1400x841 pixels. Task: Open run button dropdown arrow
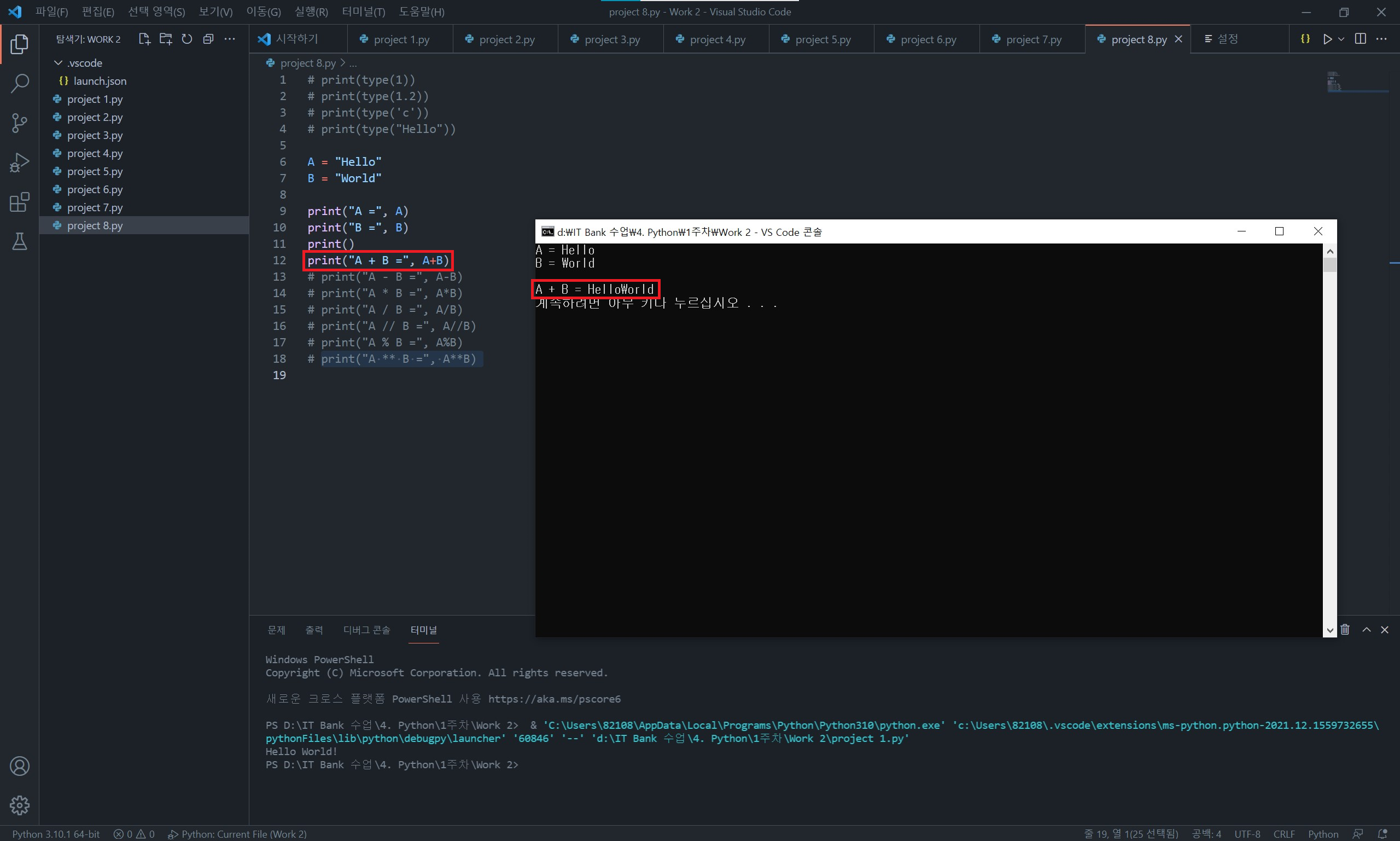(1341, 39)
